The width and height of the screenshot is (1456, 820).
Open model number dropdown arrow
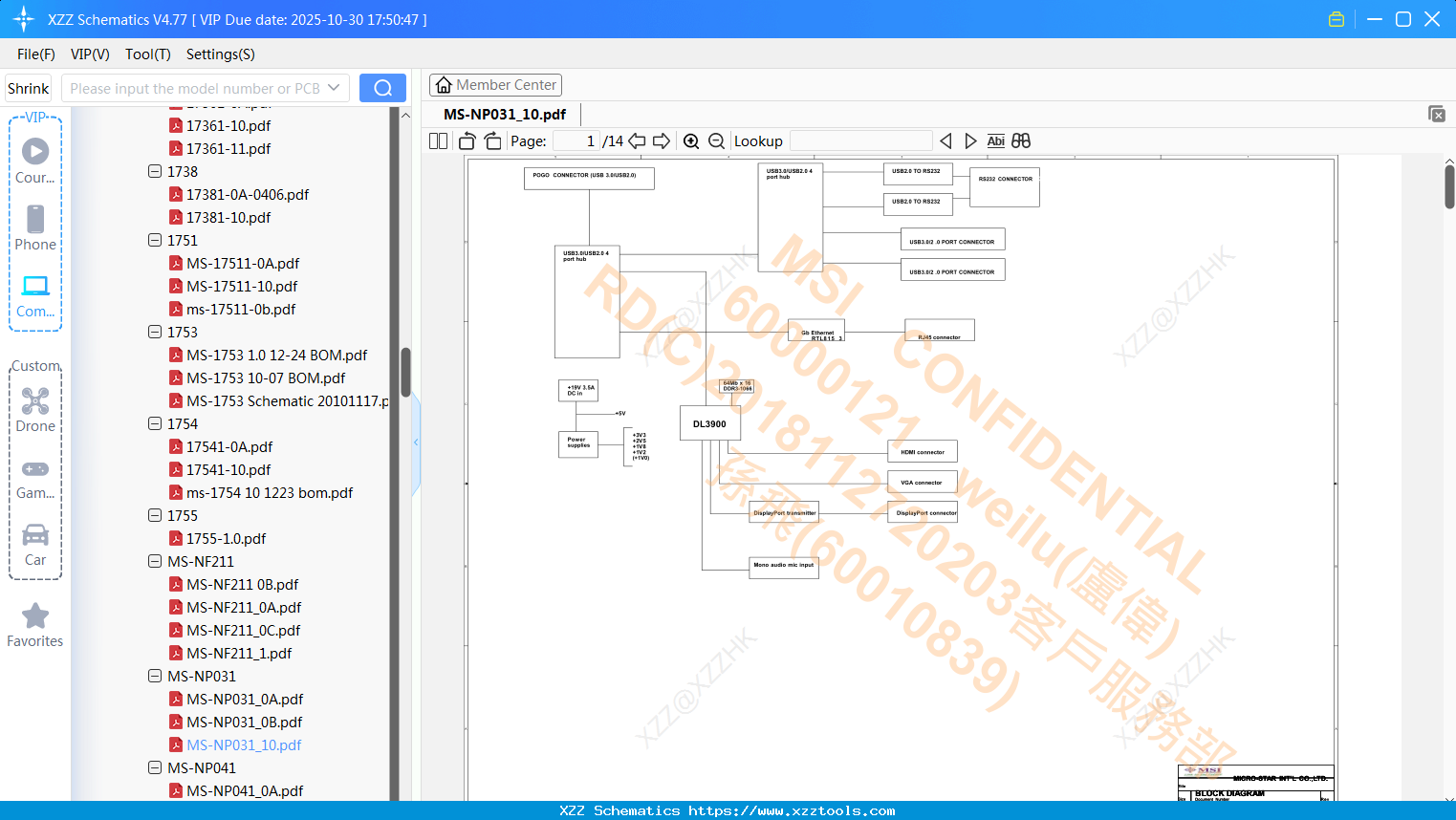pos(334,88)
